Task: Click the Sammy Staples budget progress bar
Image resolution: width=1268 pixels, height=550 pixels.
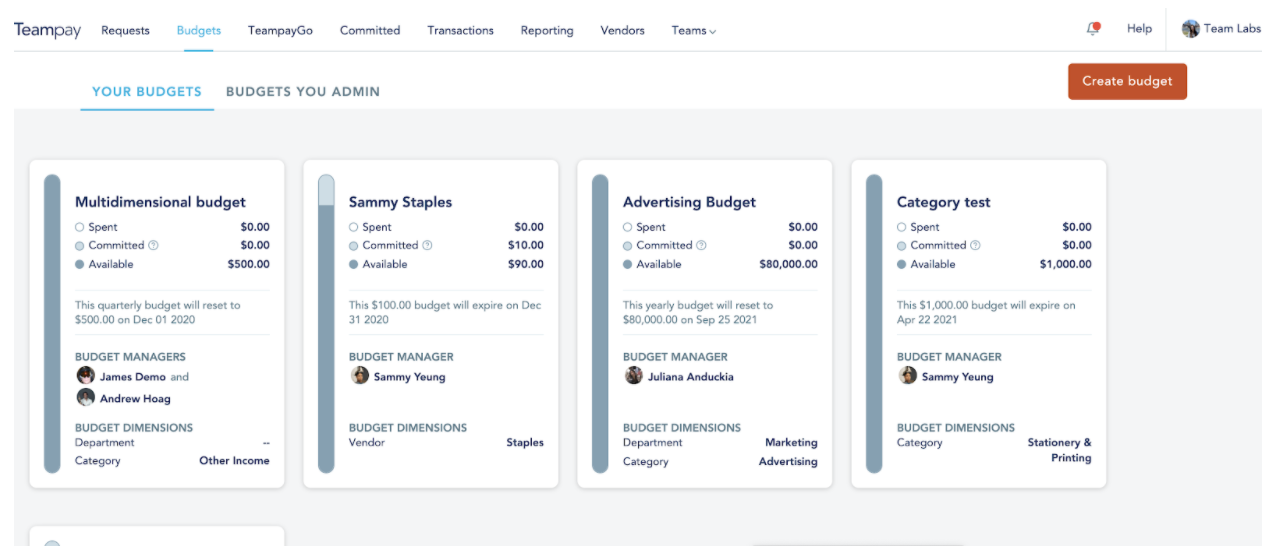Action: [x=326, y=323]
